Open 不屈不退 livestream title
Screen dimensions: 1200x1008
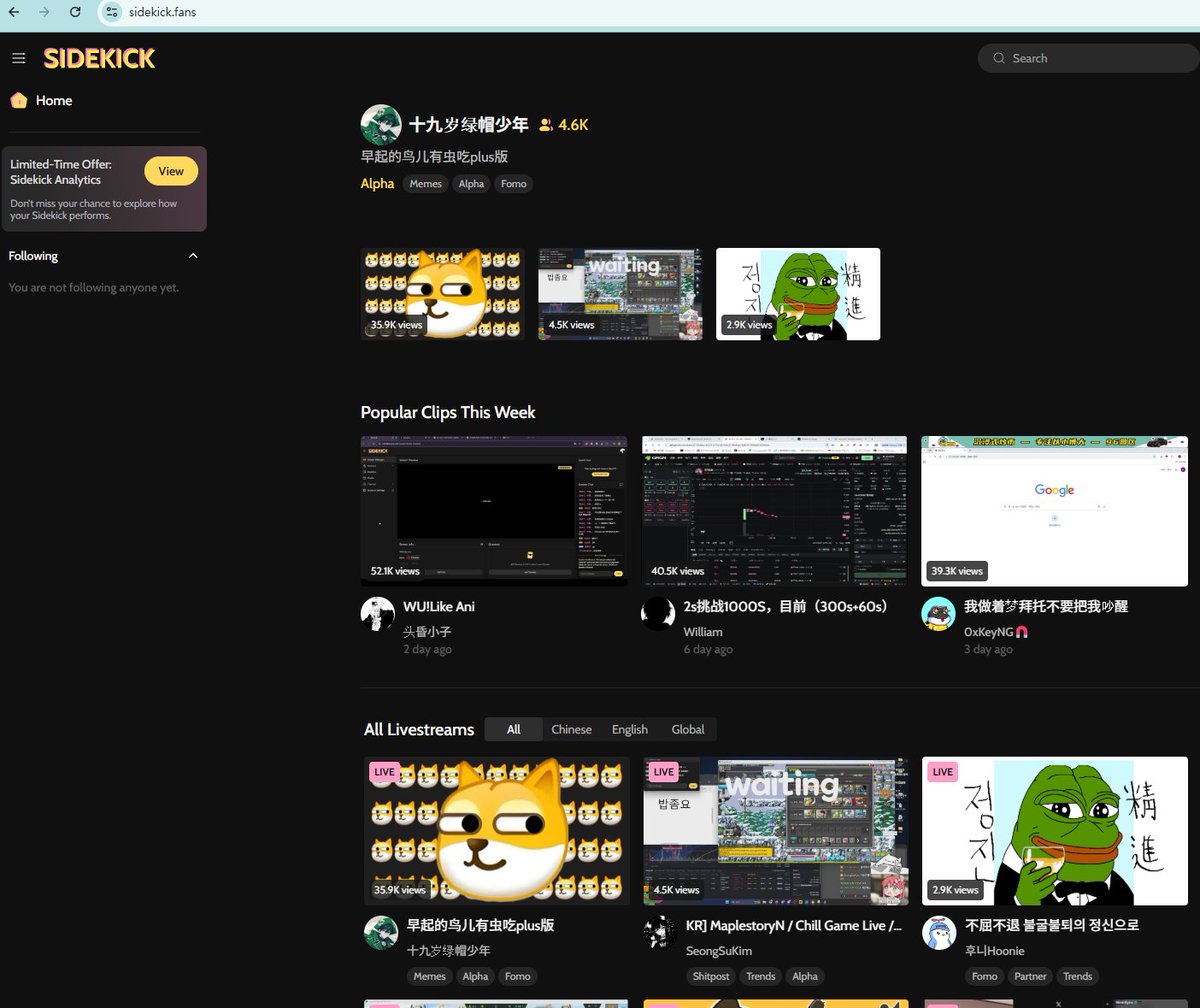[1052, 925]
